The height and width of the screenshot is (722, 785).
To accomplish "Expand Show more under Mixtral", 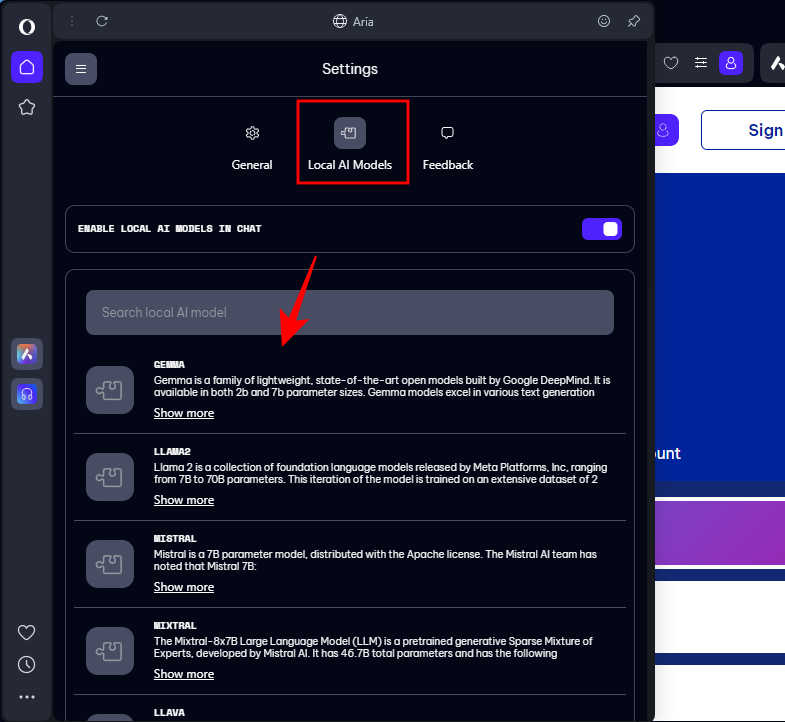I will tap(184, 674).
